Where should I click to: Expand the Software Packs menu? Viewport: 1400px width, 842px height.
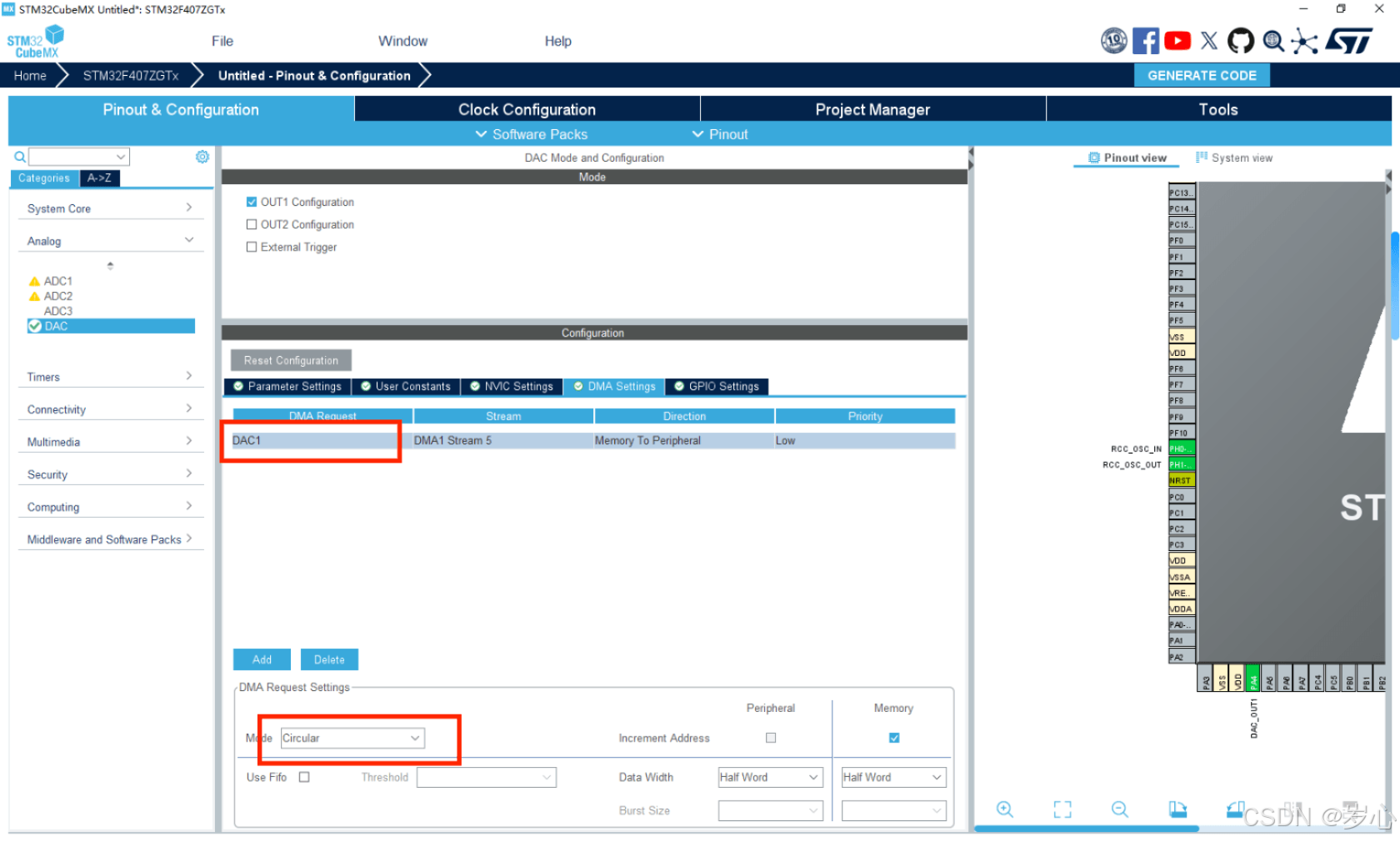click(532, 134)
